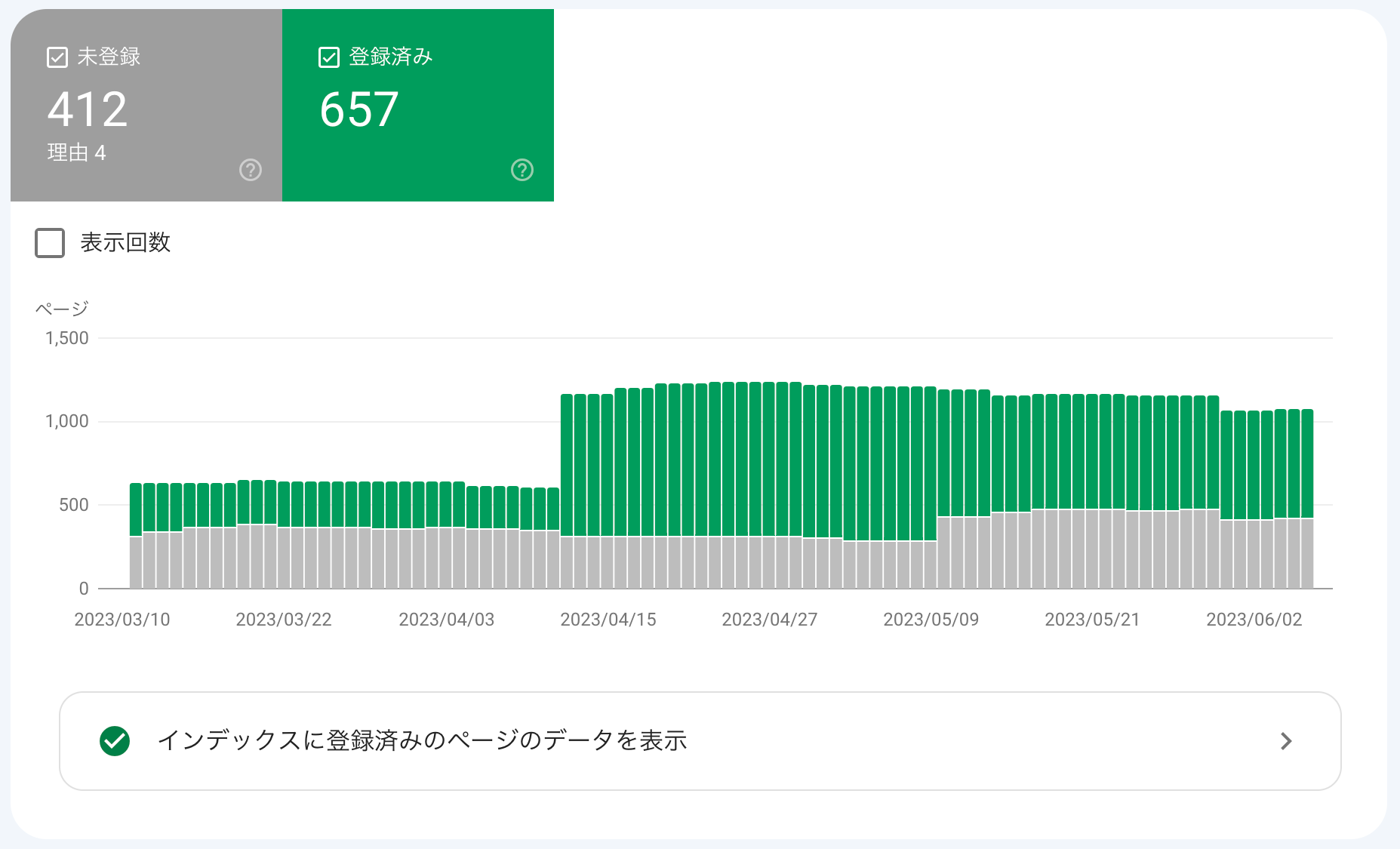
Task: Open details for インデックスに登録済みのページのデータを表示
Action: 423,740
